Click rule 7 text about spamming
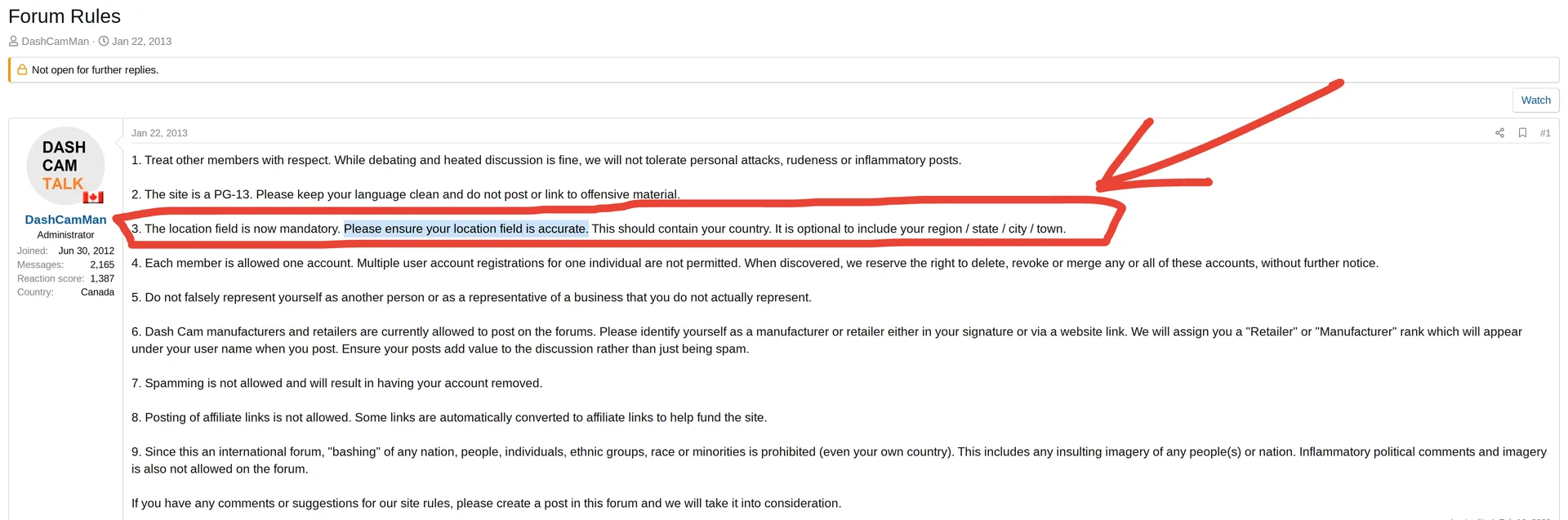This screenshot has width=1568, height=520. pyautogui.click(x=336, y=383)
